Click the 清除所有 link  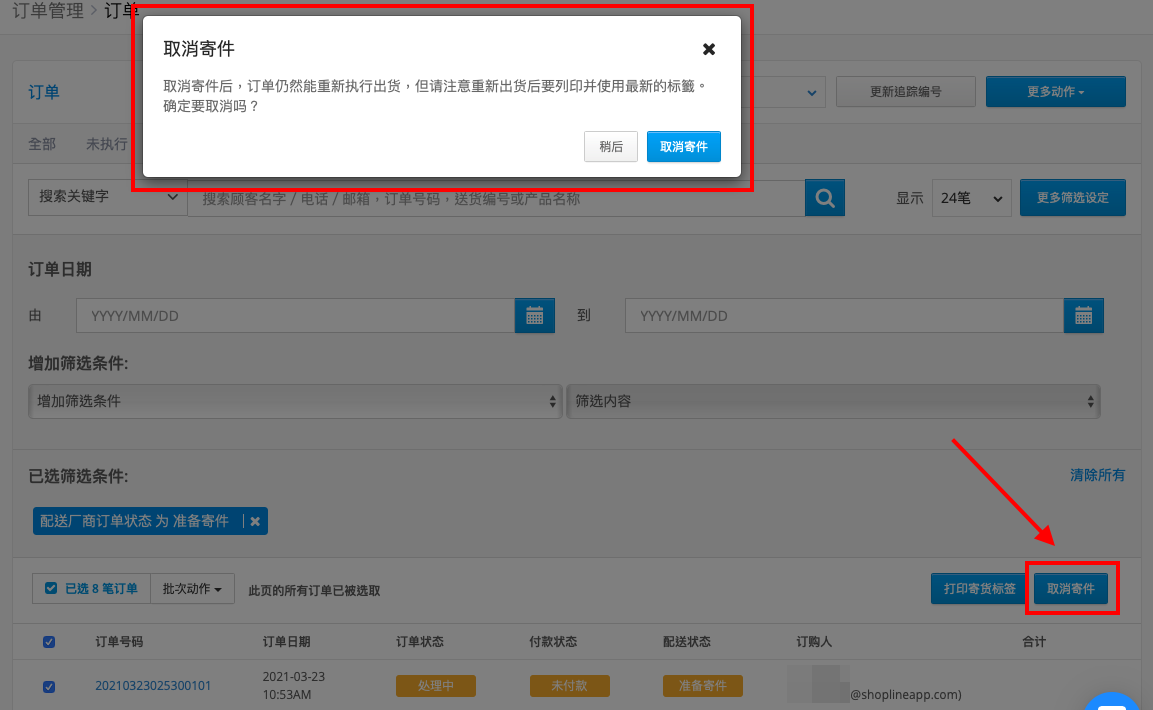point(1096,475)
